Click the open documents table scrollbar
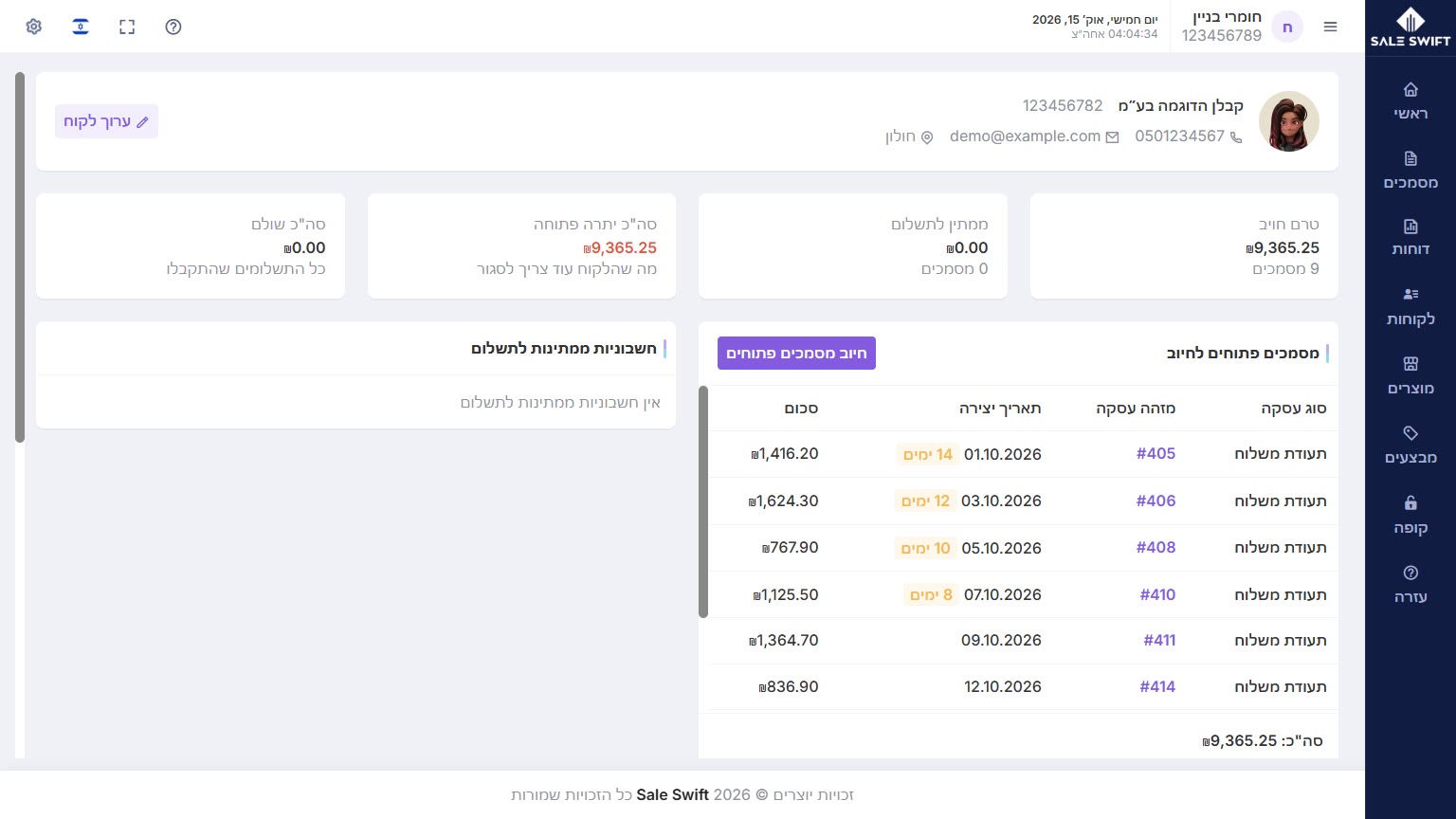The height and width of the screenshot is (819, 1456). coord(703,501)
